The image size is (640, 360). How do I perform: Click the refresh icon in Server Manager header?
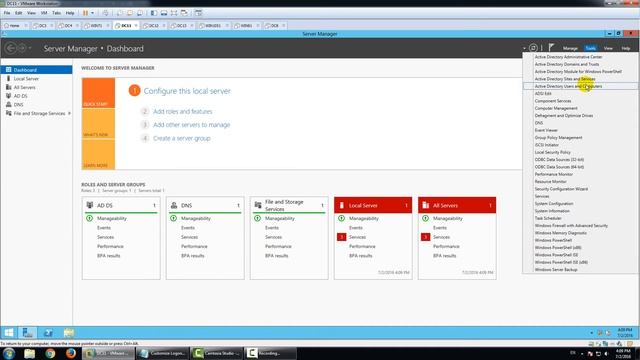(x=533, y=48)
